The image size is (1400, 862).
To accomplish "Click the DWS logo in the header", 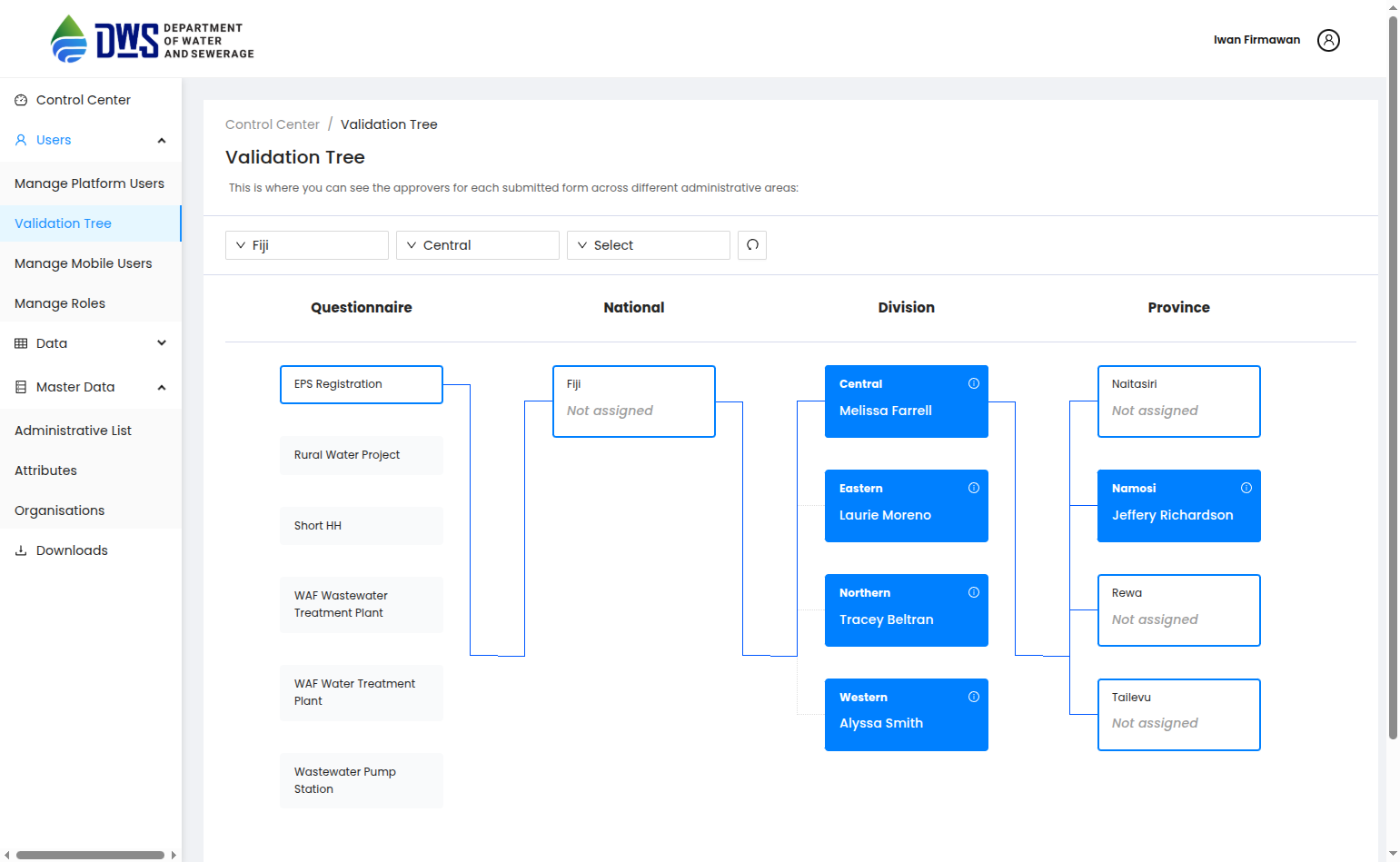I will coord(153,39).
